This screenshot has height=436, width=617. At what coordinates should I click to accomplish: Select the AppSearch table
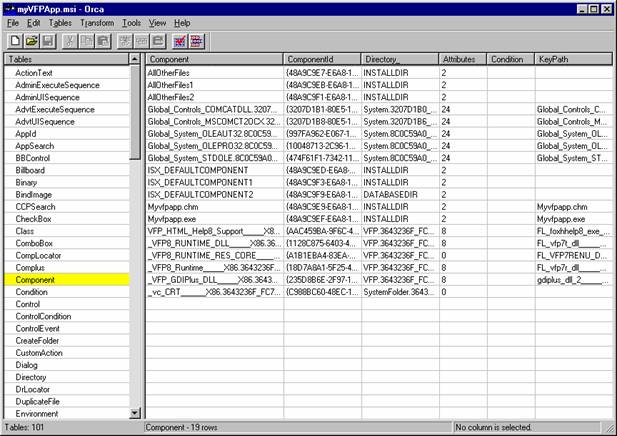pyautogui.click(x=35, y=146)
